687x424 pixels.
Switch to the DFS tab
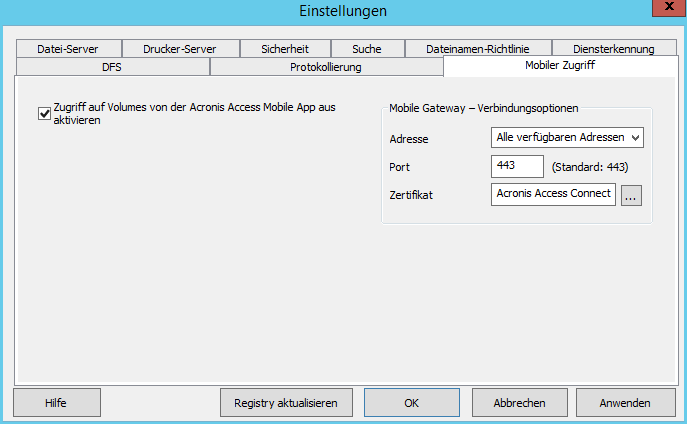[x=112, y=67]
